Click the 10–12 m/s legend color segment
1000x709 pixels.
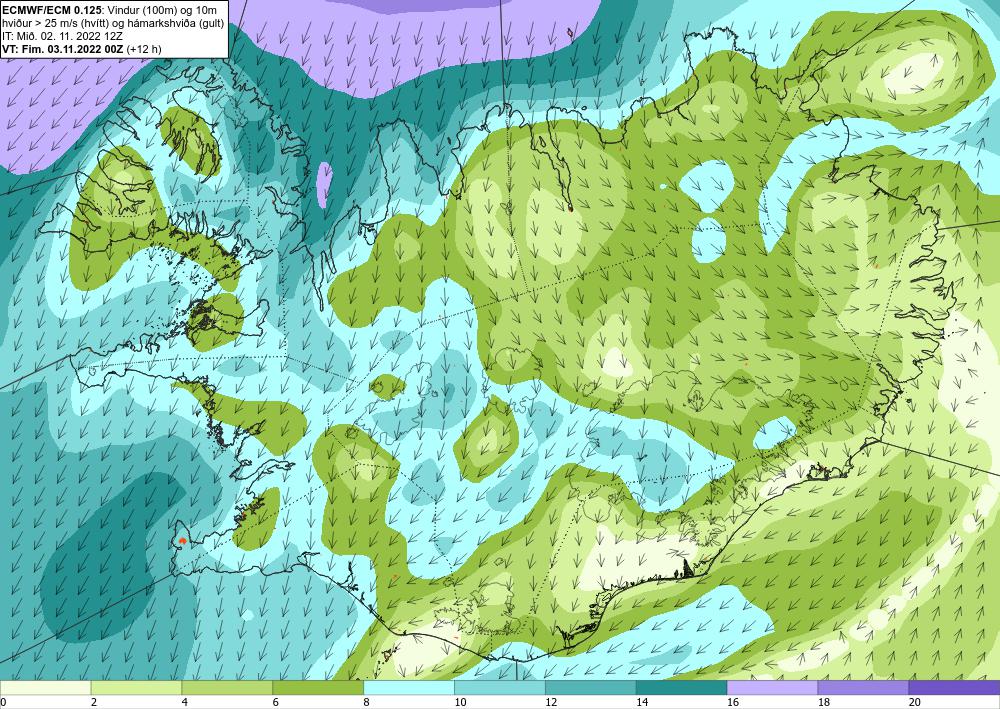click(499, 688)
